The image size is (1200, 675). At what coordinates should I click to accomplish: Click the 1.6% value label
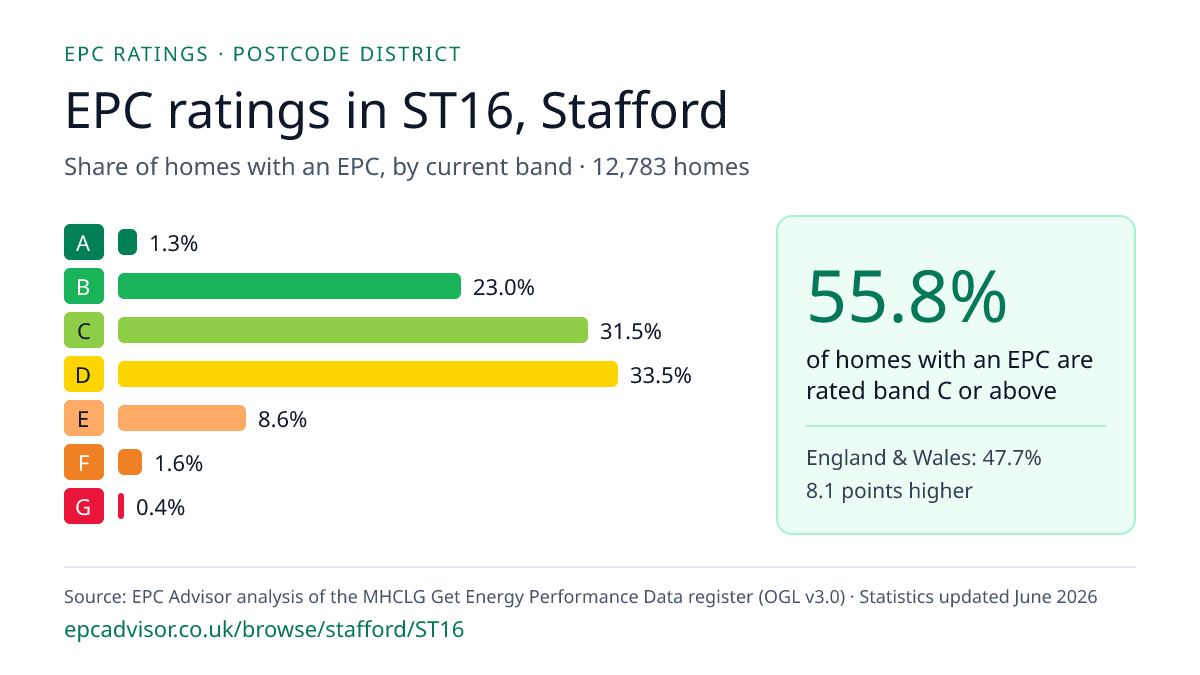pos(179,463)
